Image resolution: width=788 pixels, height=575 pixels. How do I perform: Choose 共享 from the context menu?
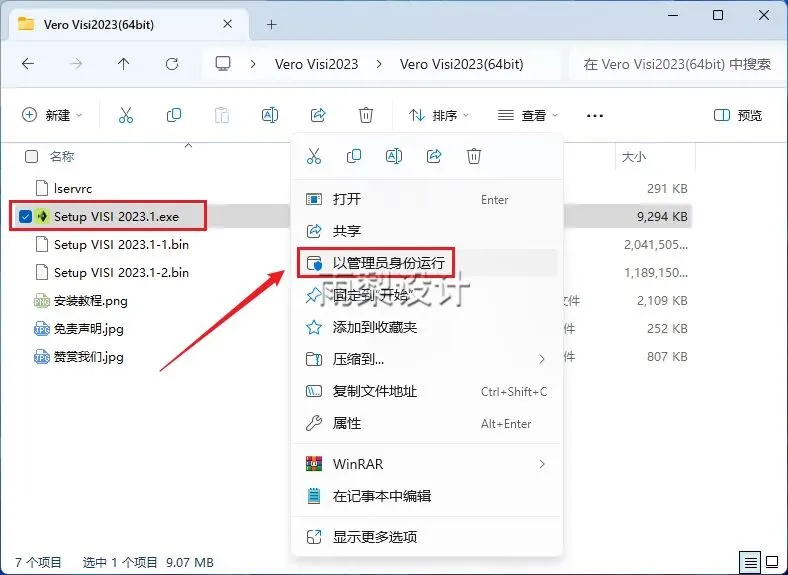427,231
